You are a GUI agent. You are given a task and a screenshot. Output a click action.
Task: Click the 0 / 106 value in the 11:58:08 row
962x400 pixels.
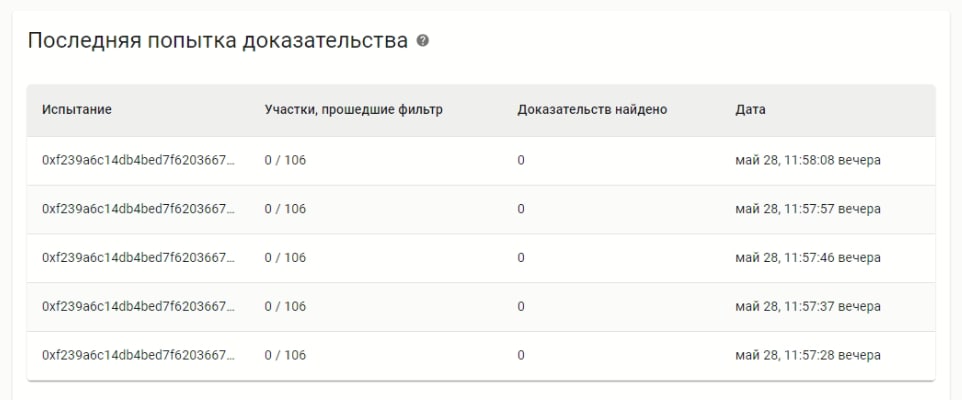point(285,160)
